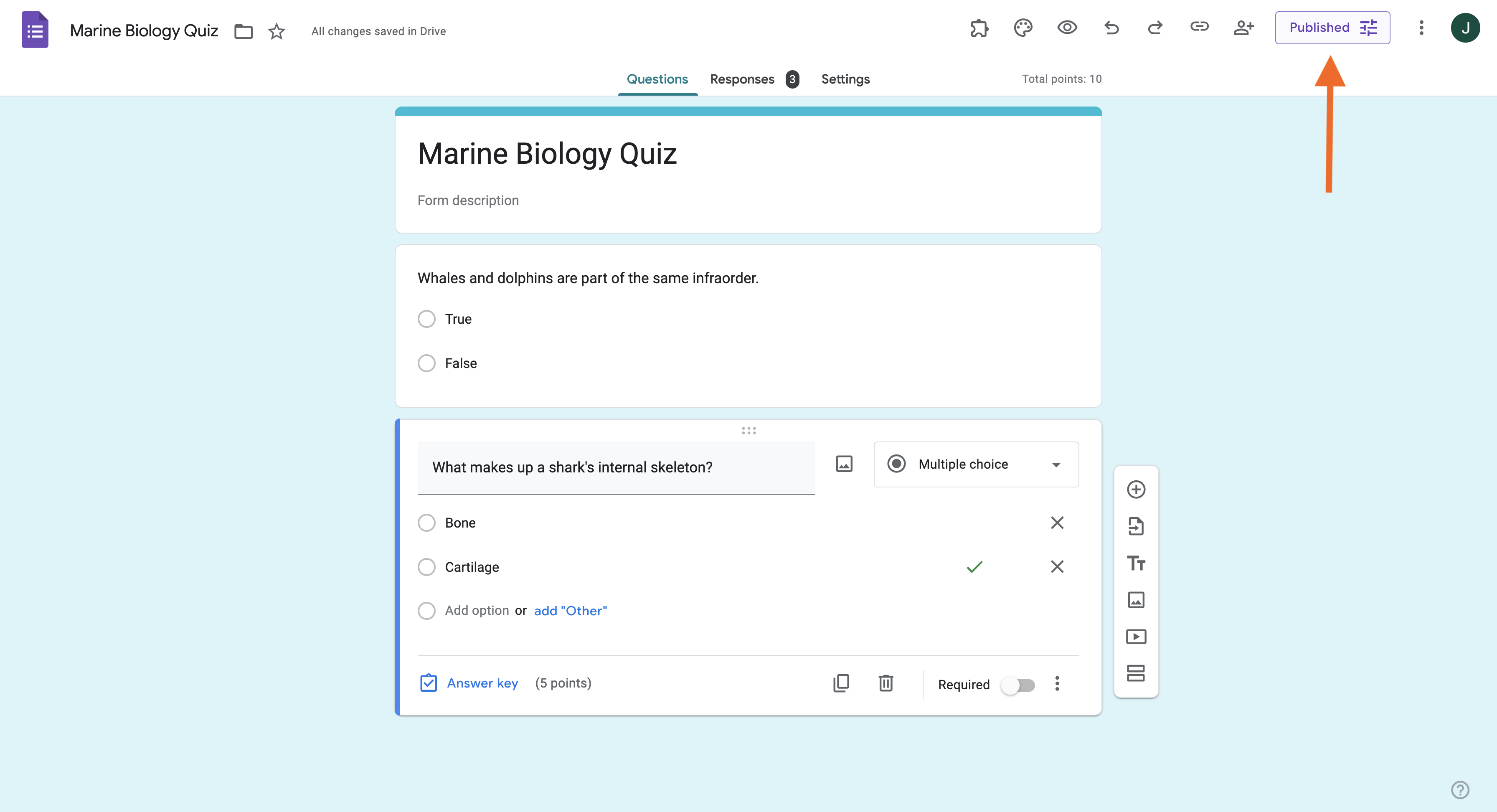1497x812 pixels.
Task: Select the Cartilage radio option
Action: (x=426, y=567)
